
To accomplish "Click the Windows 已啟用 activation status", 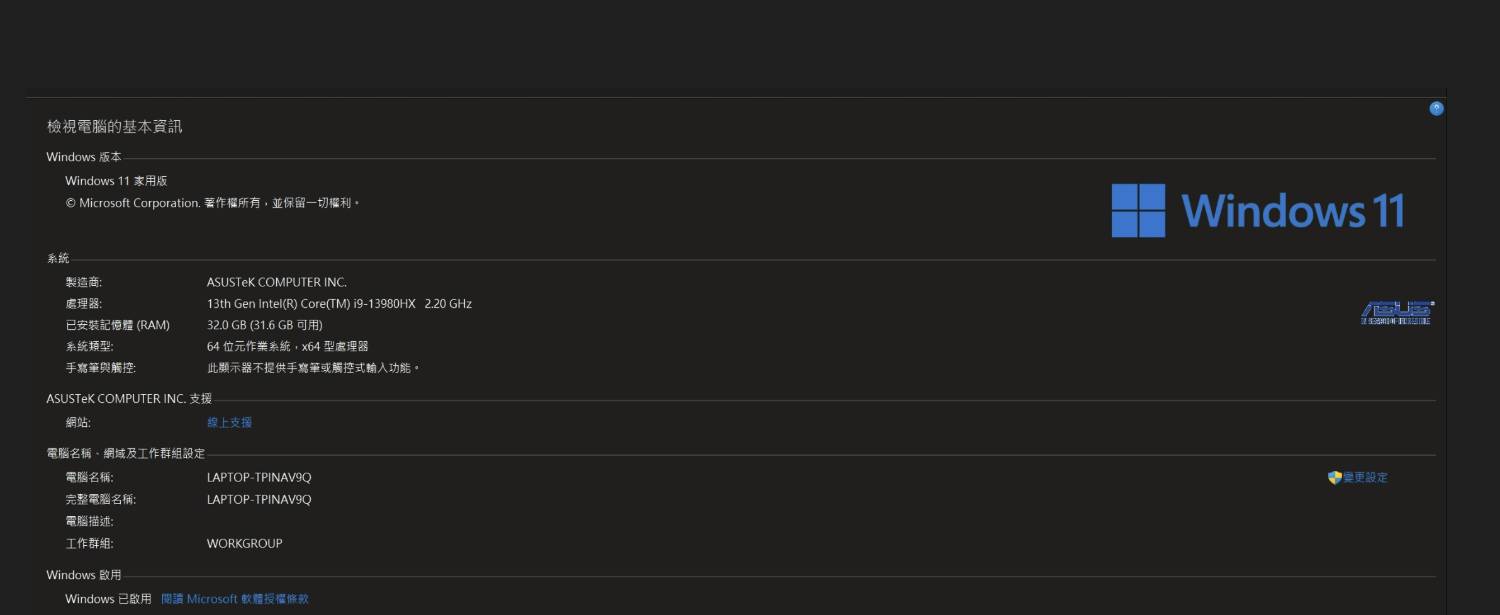I will pyautogui.click(x=108, y=599).
